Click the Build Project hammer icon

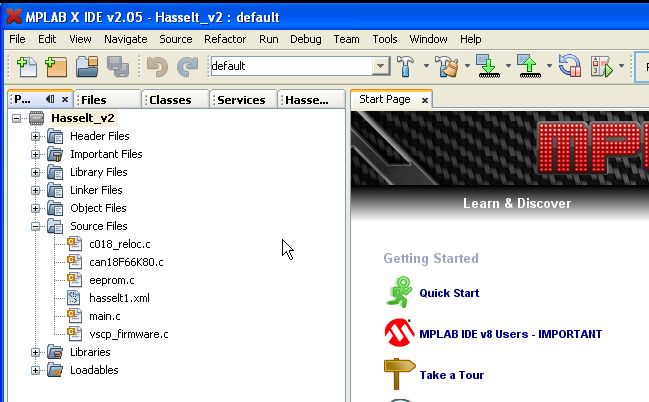click(406, 67)
